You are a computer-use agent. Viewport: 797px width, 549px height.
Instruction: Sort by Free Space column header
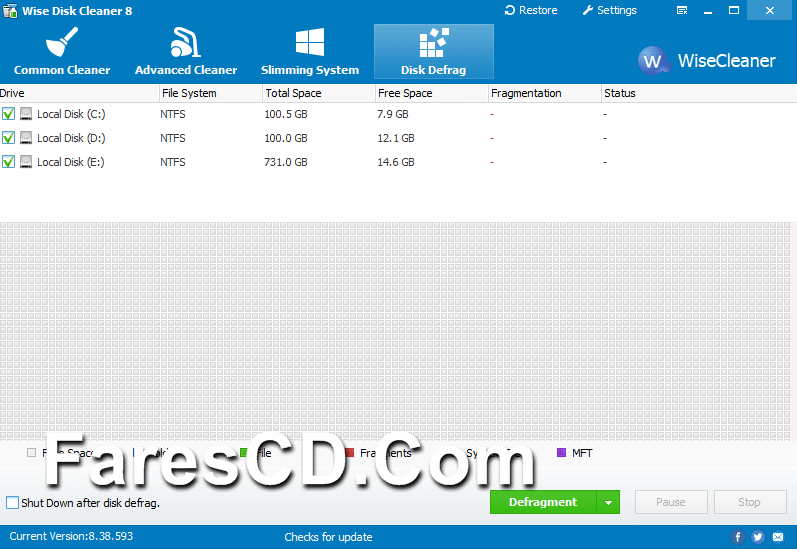click(x=432, y=93)
